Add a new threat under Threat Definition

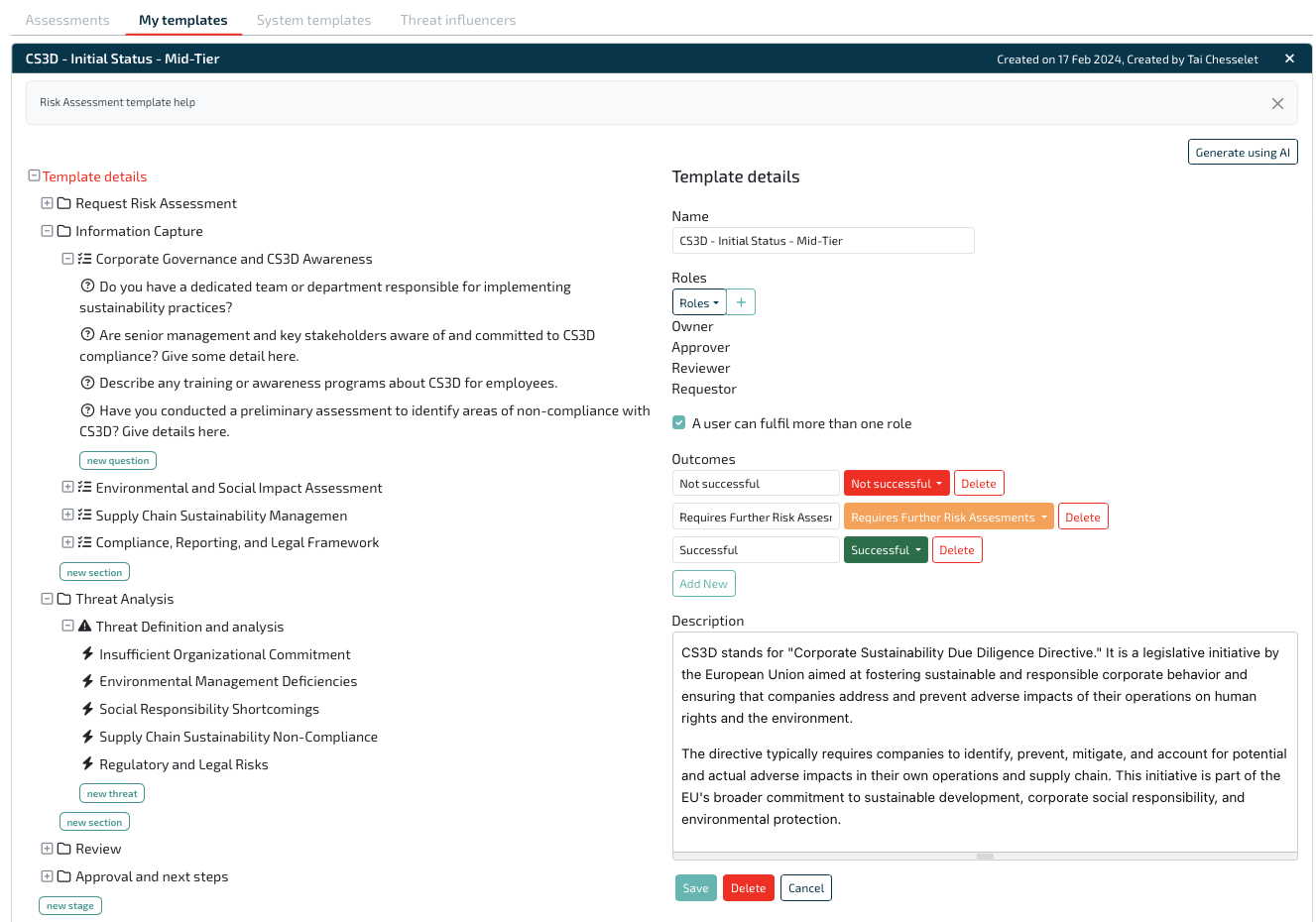[x=112, y=793]
